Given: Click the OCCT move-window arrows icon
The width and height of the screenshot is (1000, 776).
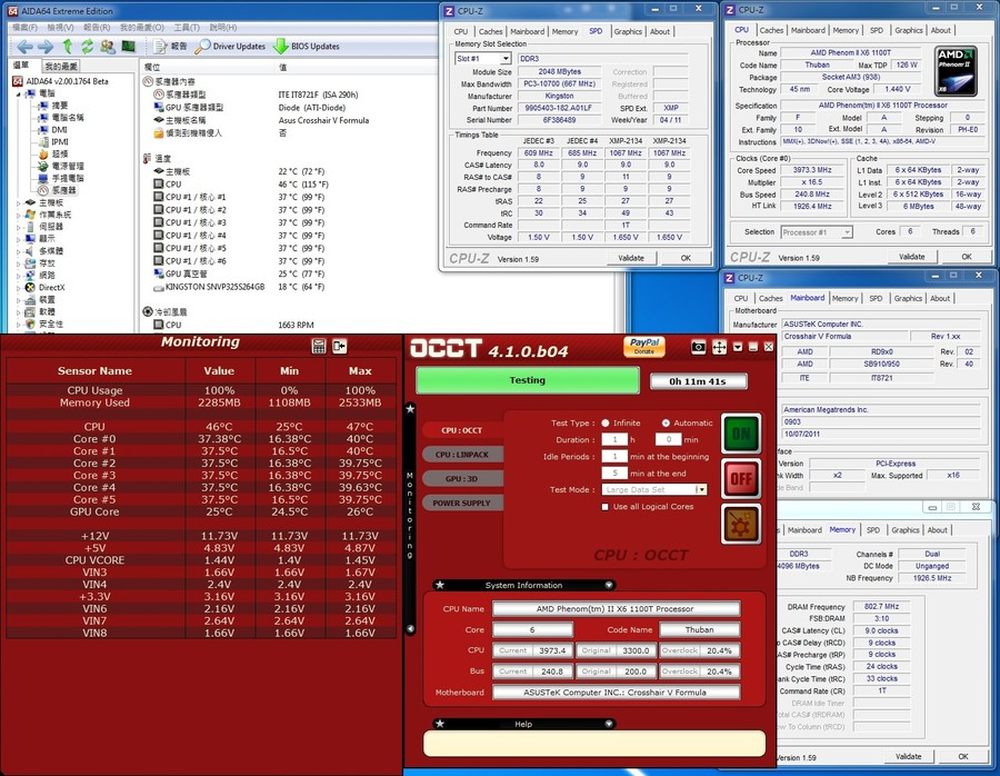Looking at the screenshot, I should (719, 347).
